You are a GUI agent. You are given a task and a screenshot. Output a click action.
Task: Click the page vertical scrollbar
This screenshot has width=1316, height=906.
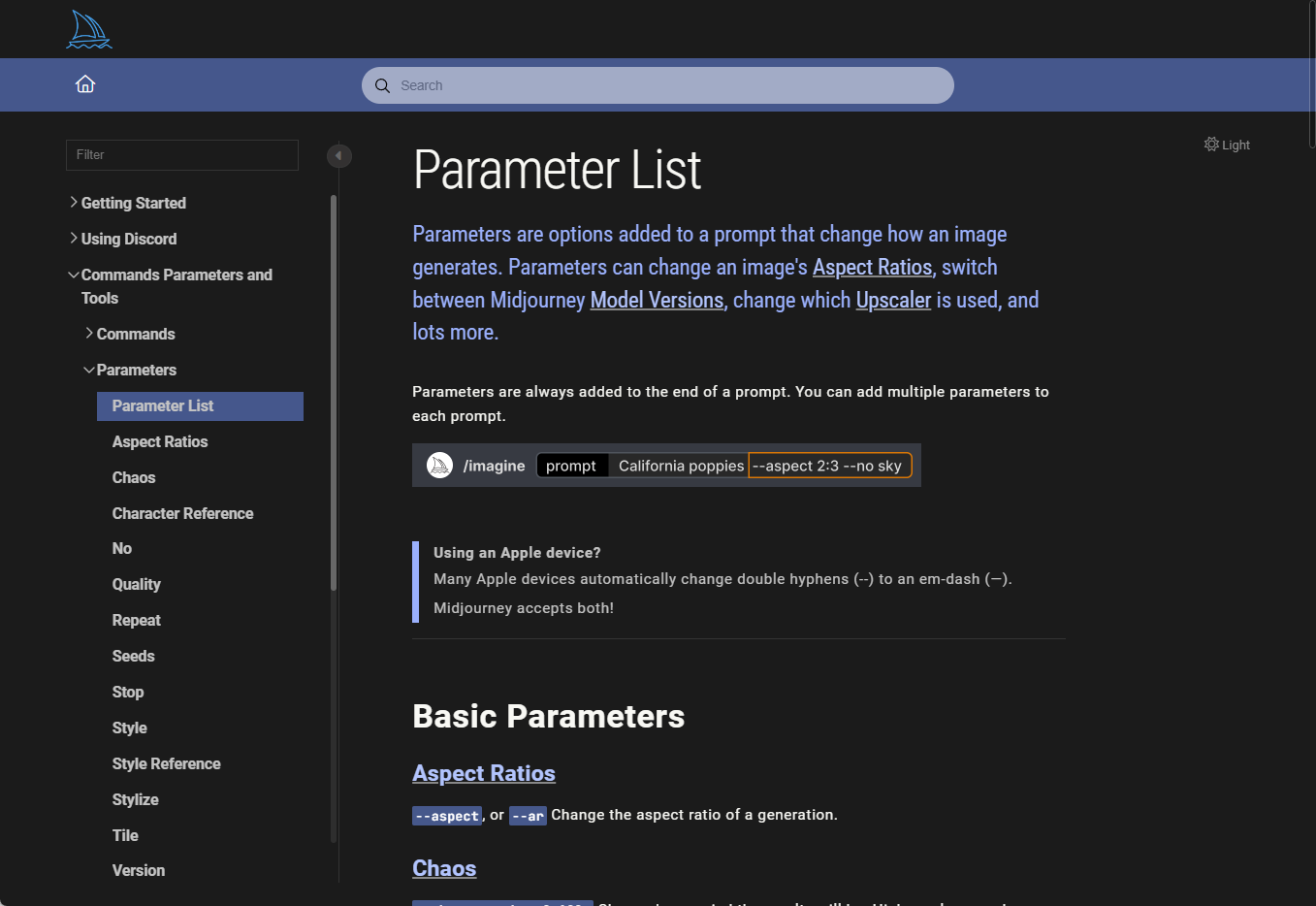(1312, 73)
